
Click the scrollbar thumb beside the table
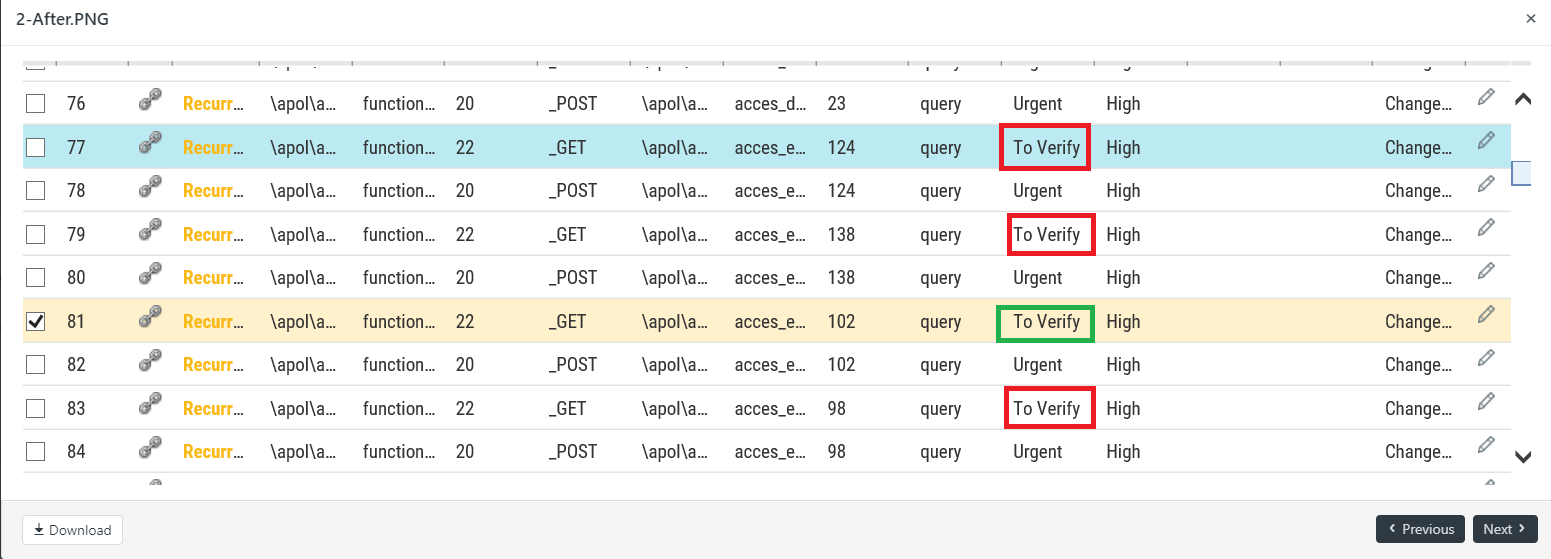[1521, 173]
